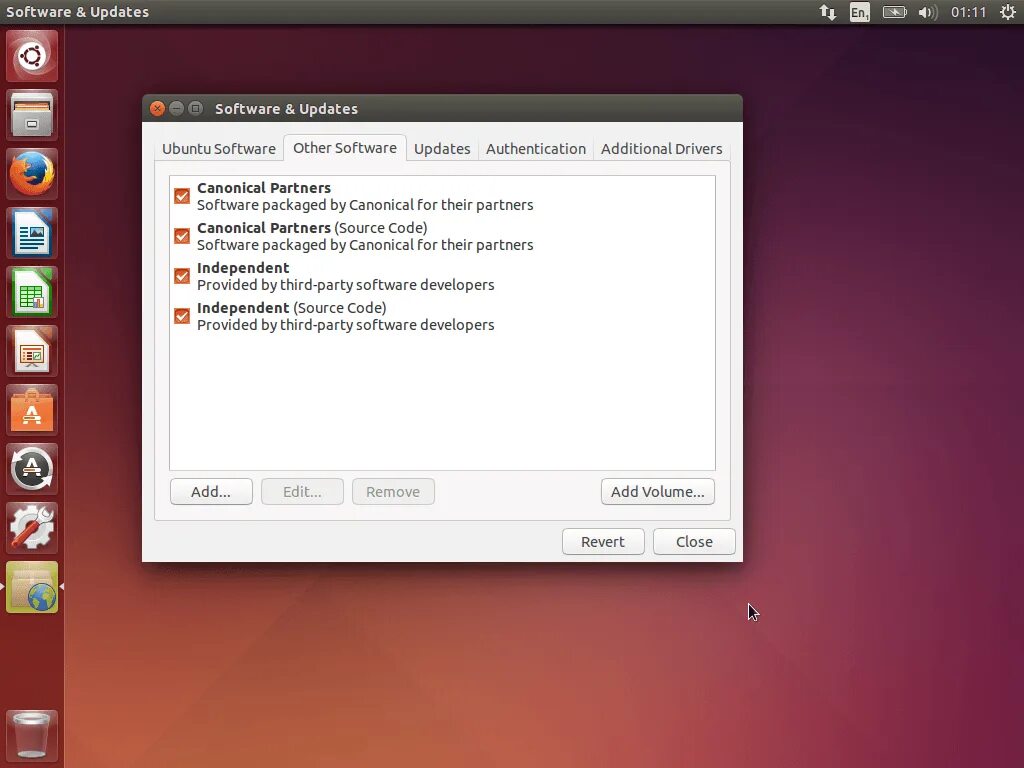
Task: Minimize the Software & Updates window
Action: 176,108
